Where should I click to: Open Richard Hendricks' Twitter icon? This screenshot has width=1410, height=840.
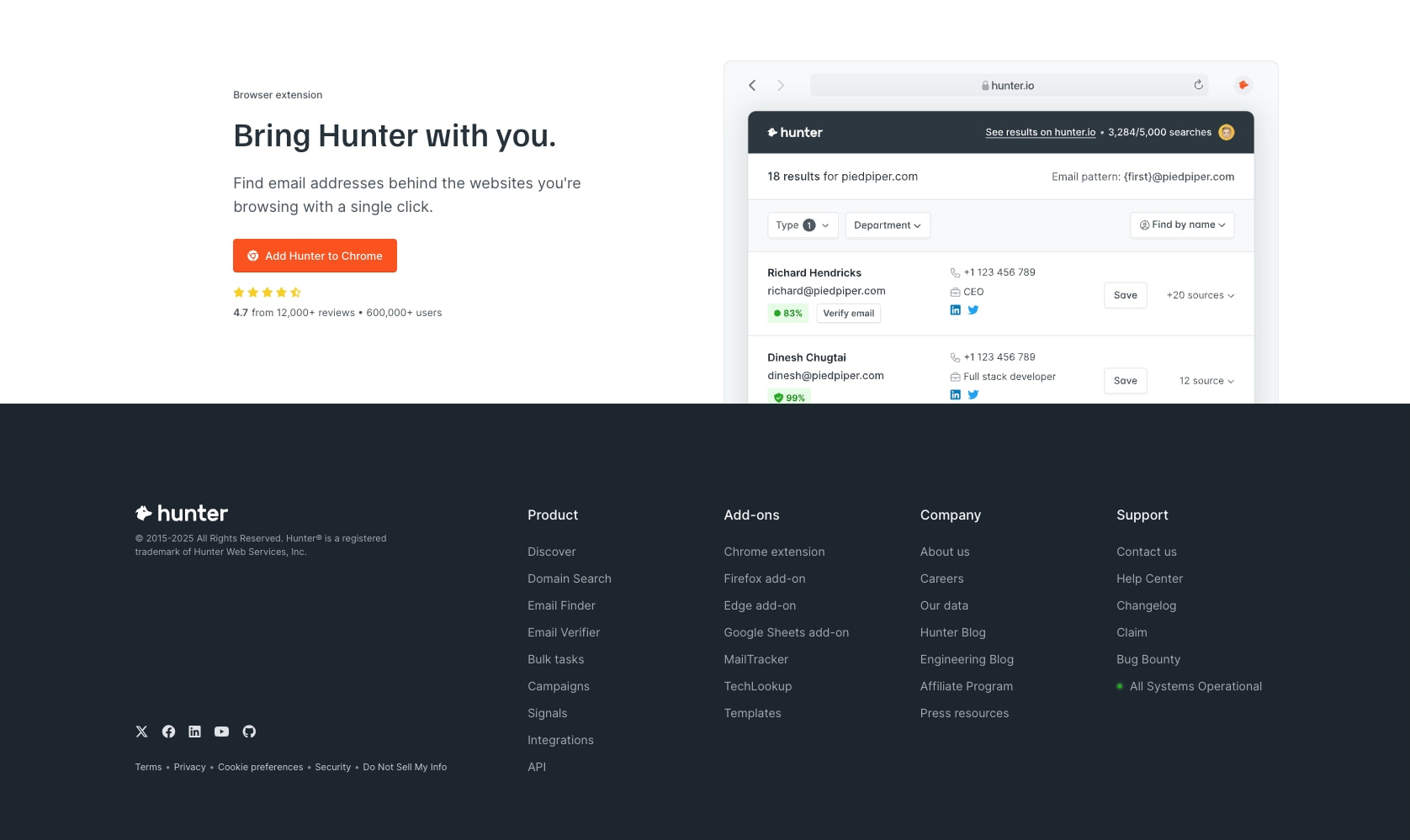tap(973, 309)
